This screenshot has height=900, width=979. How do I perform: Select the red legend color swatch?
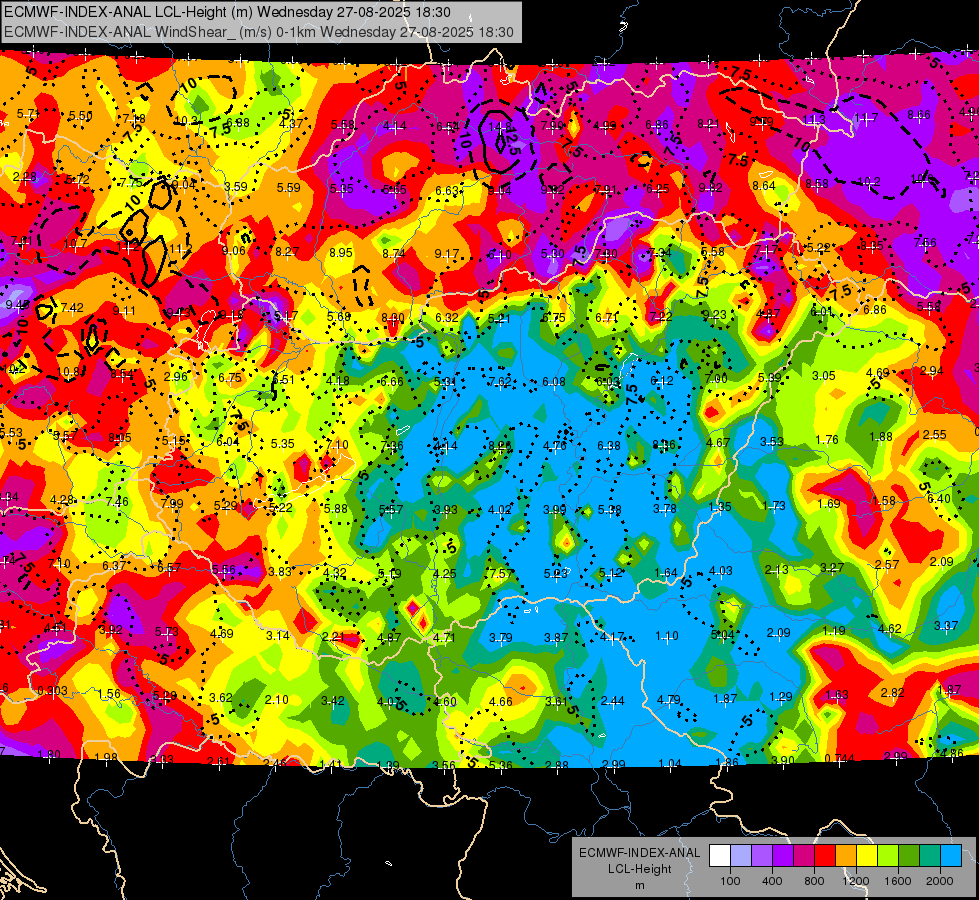pos(825,855)
